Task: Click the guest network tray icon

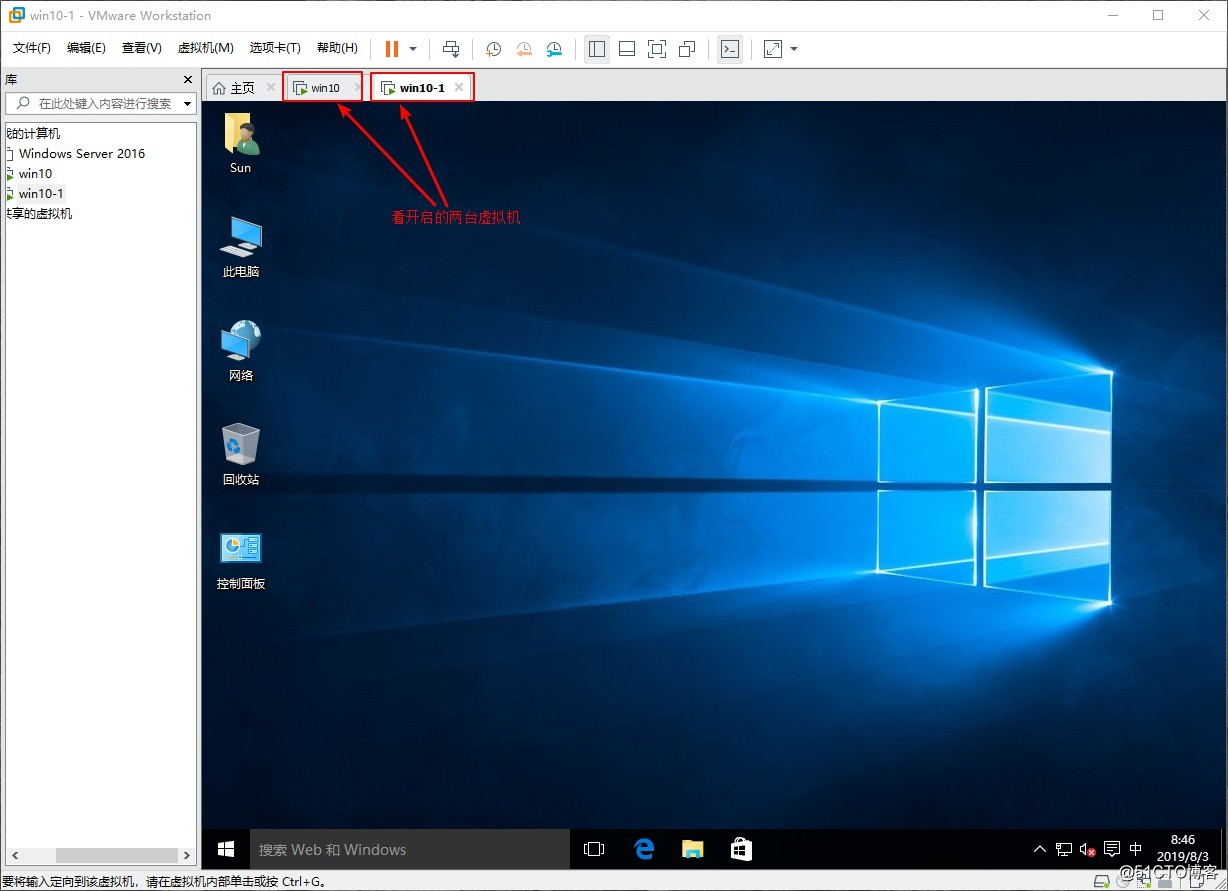Action: tap(1065, 849)
